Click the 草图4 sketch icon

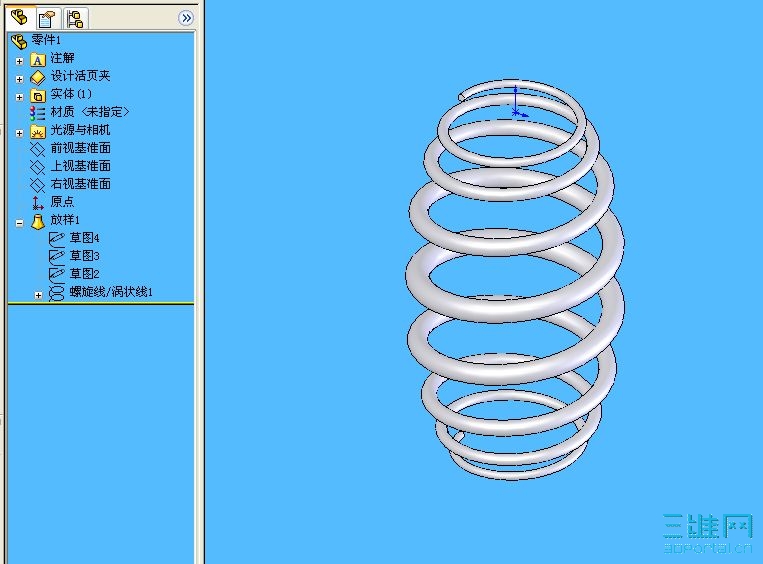coord(56,238)
